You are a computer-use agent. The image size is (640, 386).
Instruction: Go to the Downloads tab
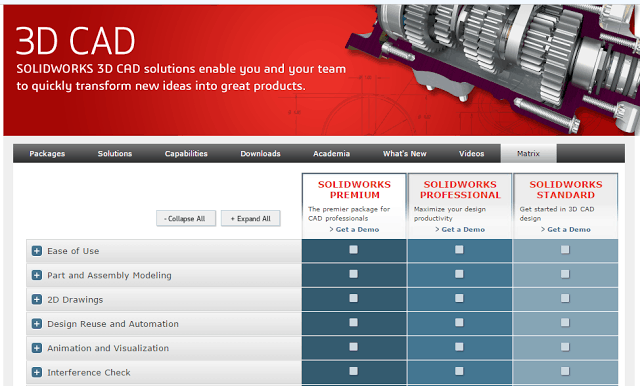(260, 154)
